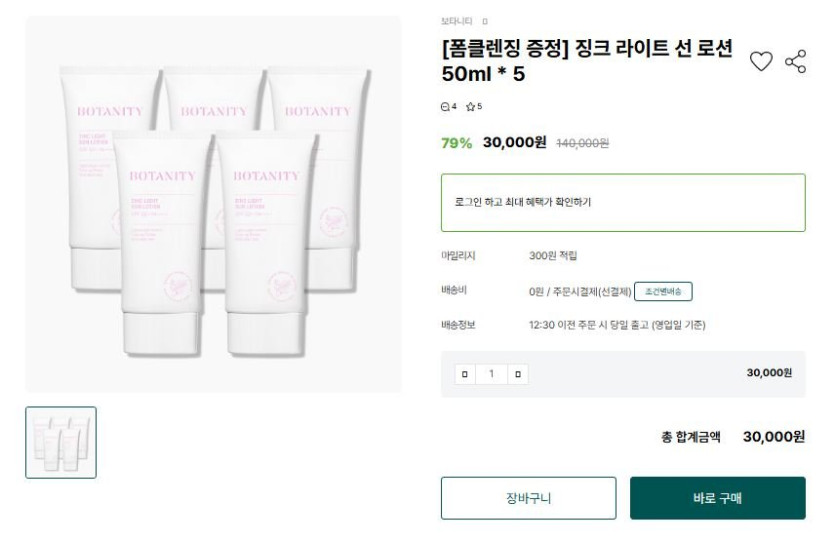The image size is (835, 542).
Task: Open the 보타니티 brand link
Action: point(456,21)
